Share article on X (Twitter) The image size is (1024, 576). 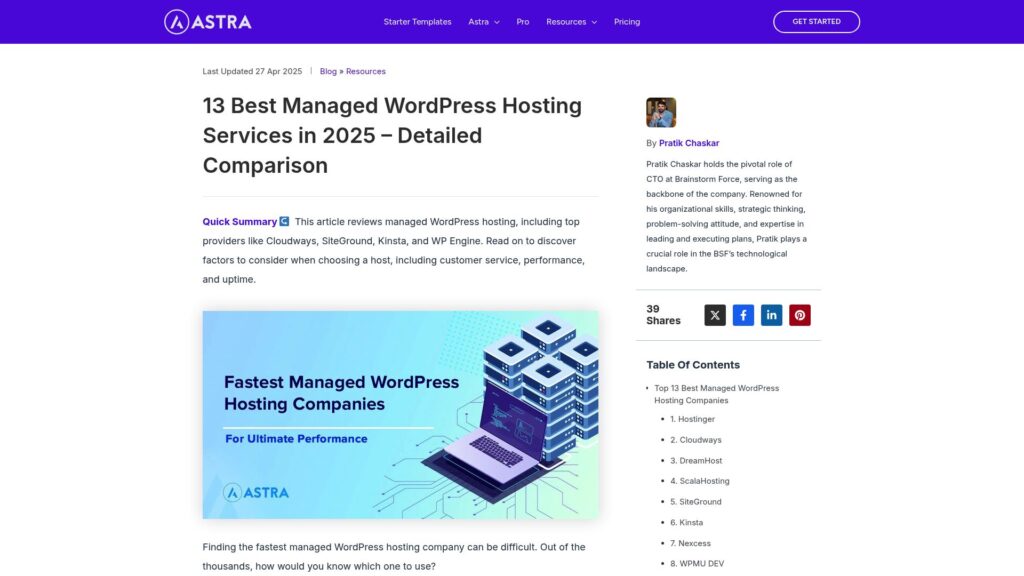click(x=714, y=315)
